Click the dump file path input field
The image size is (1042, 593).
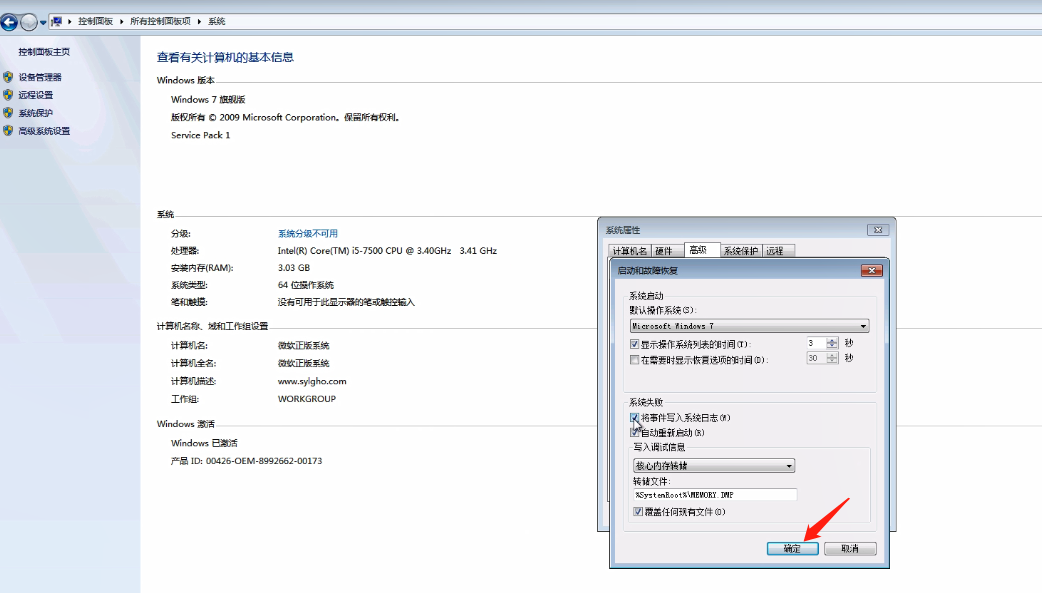point(714,495)
